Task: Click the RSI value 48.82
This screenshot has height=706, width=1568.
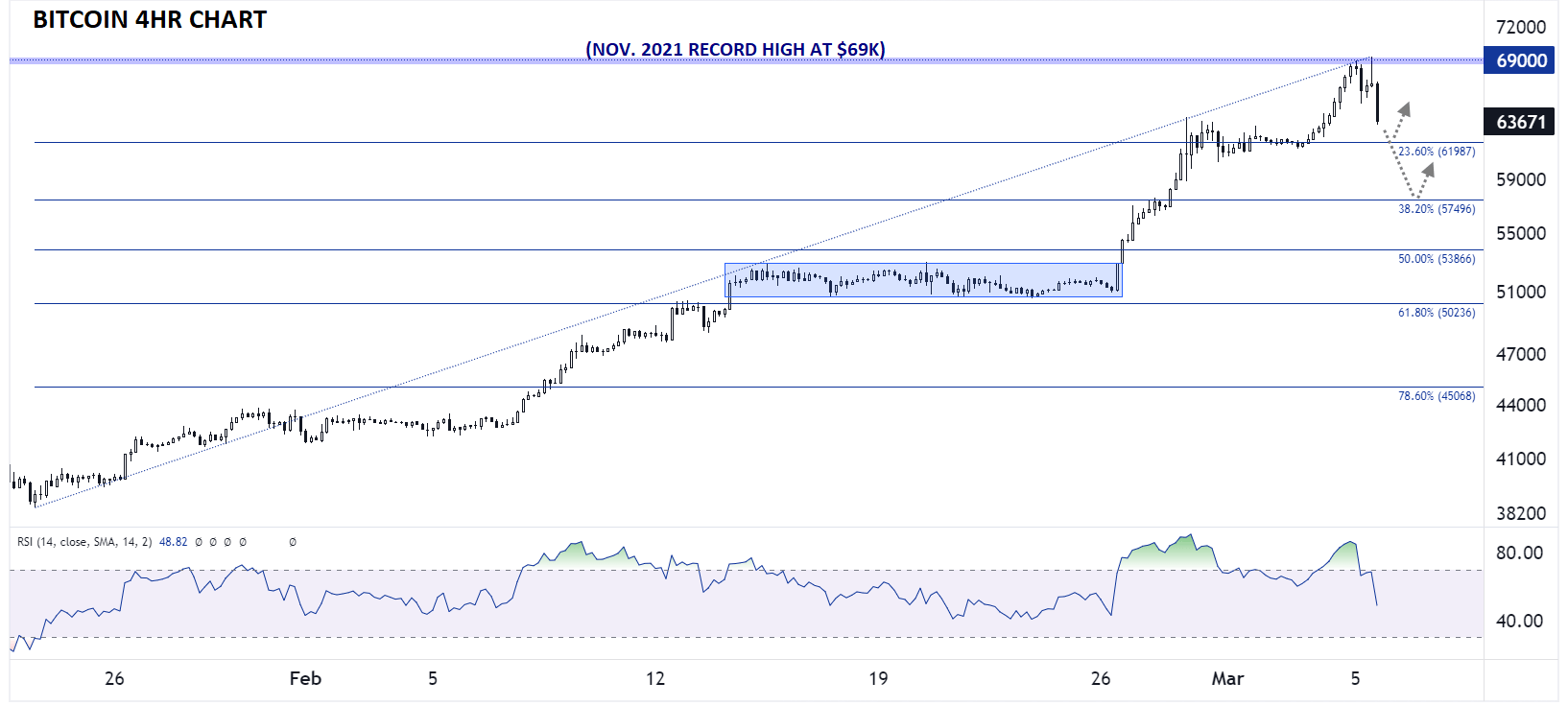Action: coord(174,542)
